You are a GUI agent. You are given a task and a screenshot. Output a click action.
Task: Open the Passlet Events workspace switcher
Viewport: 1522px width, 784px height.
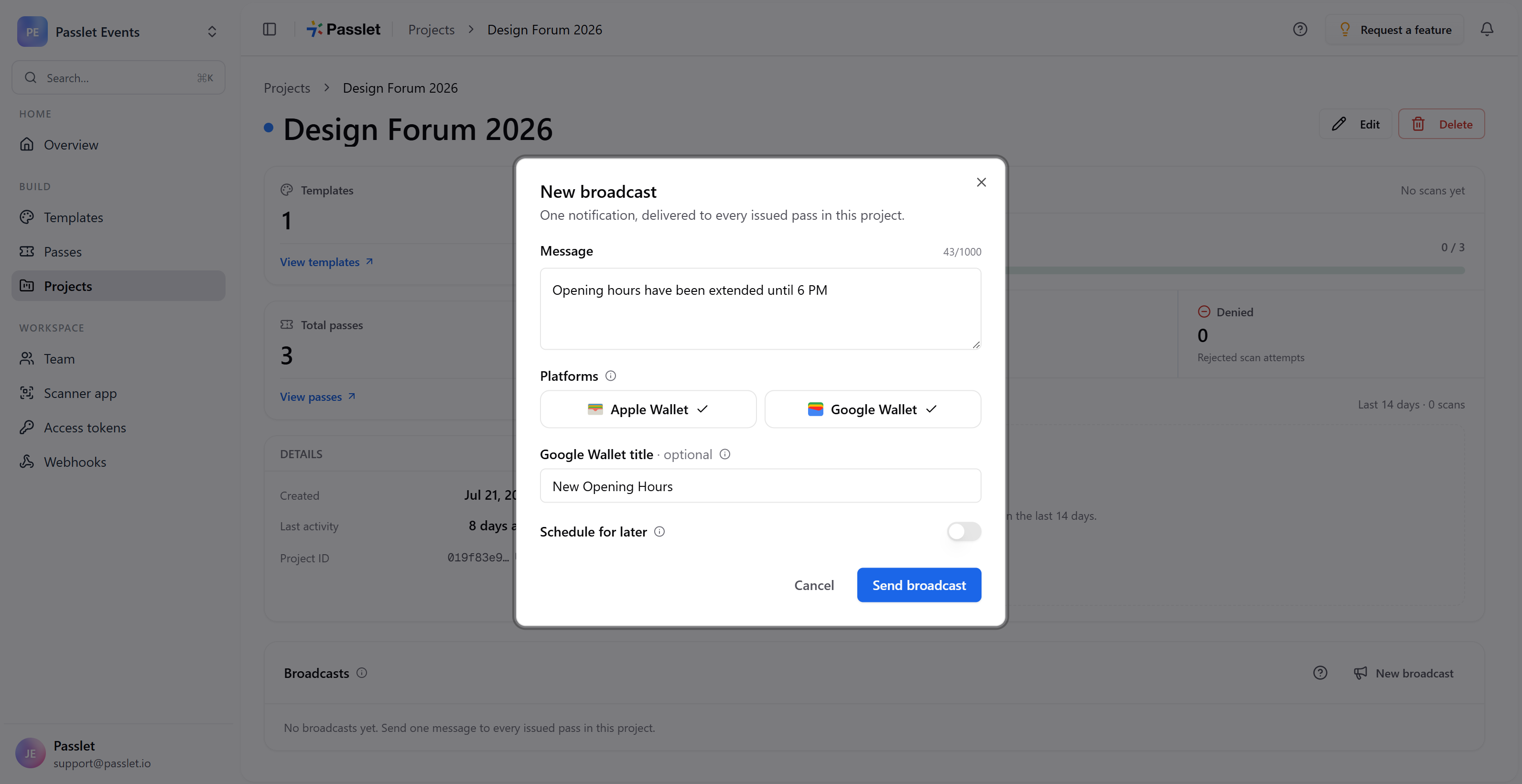[118, 32]
